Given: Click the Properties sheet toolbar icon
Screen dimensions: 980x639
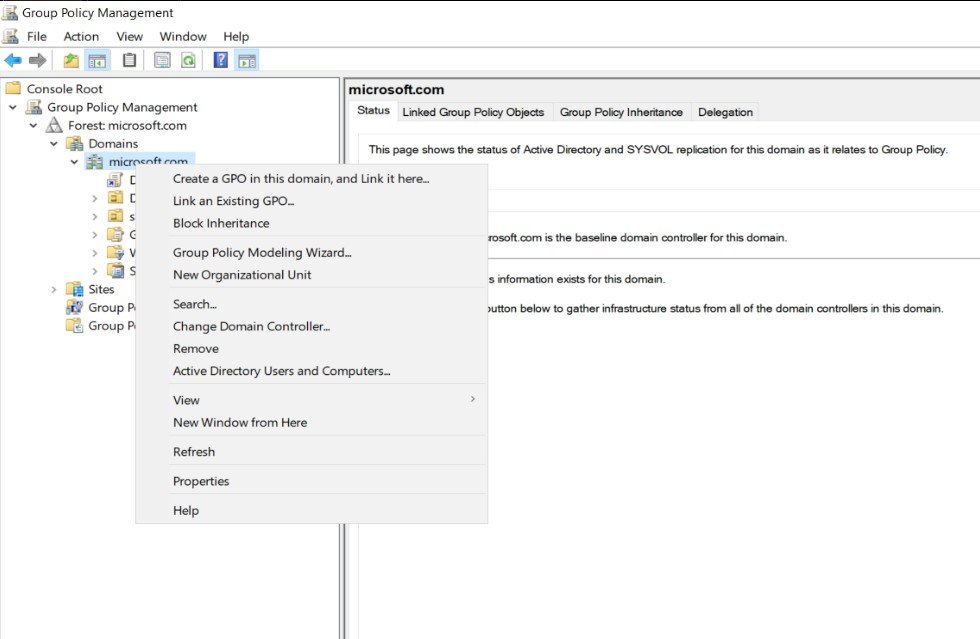Looking at the screenshot, I should [x=162, y=61].
